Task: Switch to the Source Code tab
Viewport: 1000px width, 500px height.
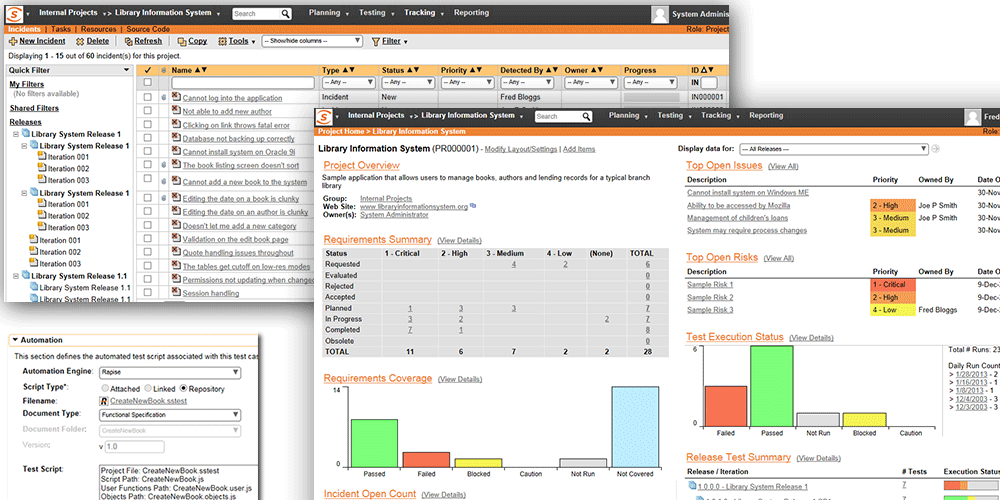Action: click(x=148, y=29)
